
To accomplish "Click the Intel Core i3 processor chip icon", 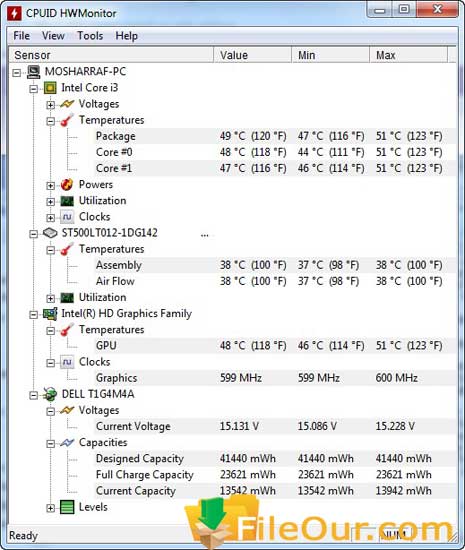I will coord(50,88).
